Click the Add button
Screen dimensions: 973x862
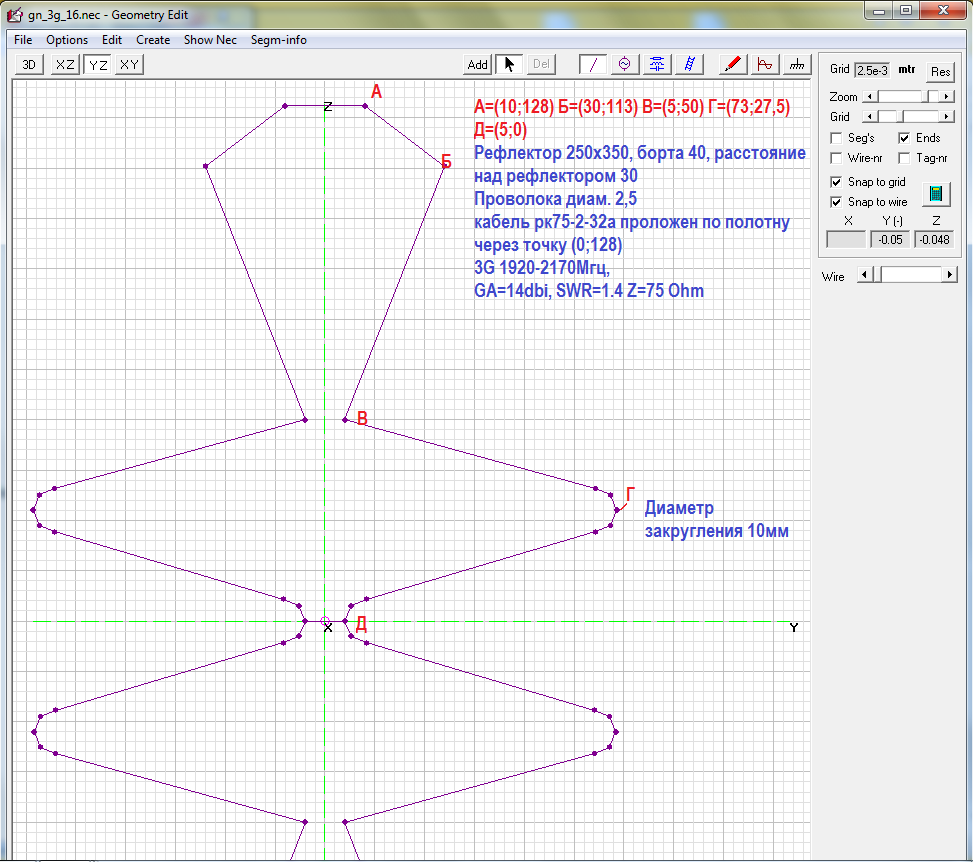[478, 65]
